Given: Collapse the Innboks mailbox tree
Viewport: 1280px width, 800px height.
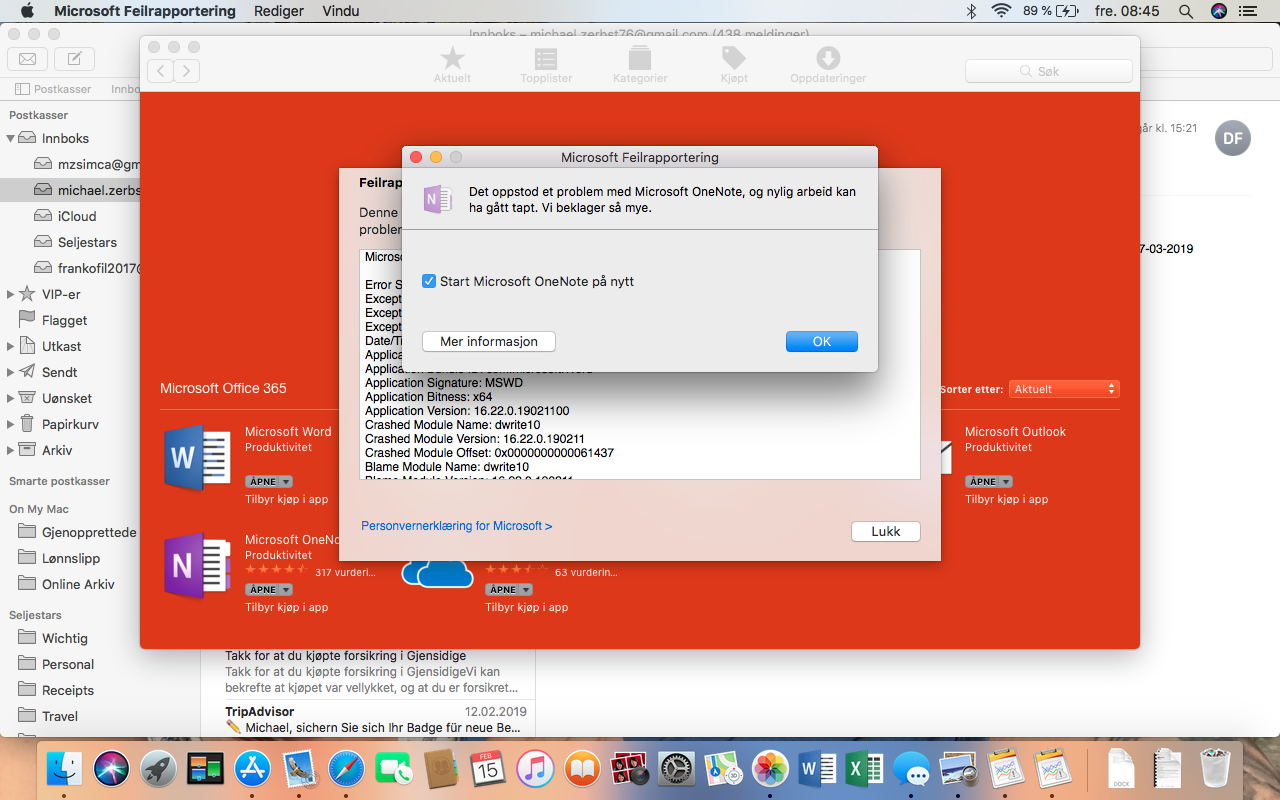Looking at the screenshot, I should click(x=11, y=139).
